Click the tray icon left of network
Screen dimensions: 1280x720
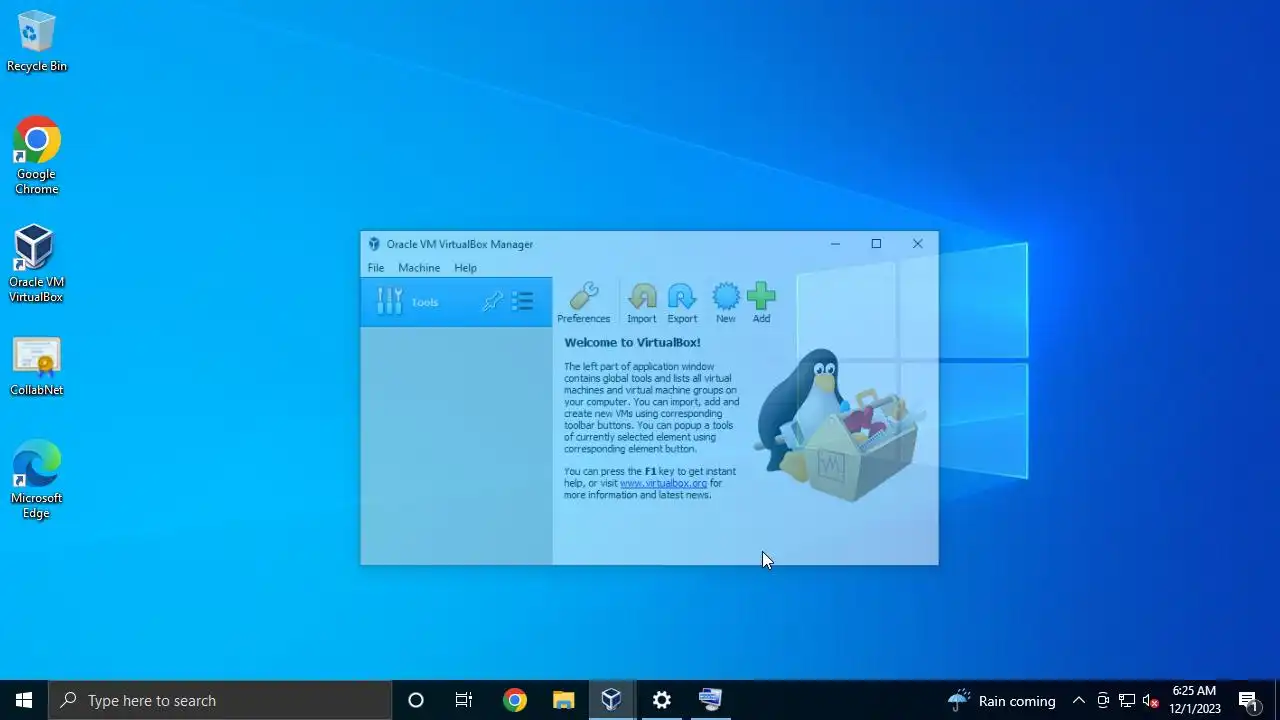coord(1103,700)
